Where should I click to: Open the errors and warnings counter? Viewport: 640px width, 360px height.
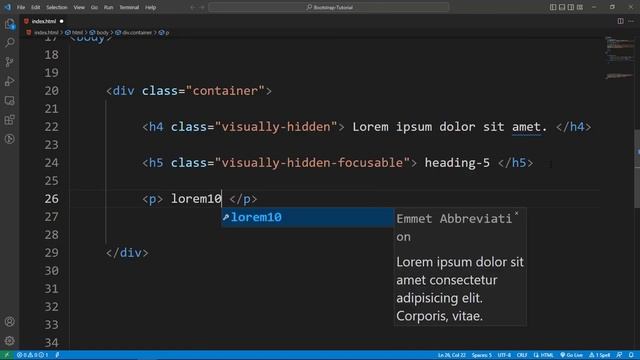tap(32, 355)
